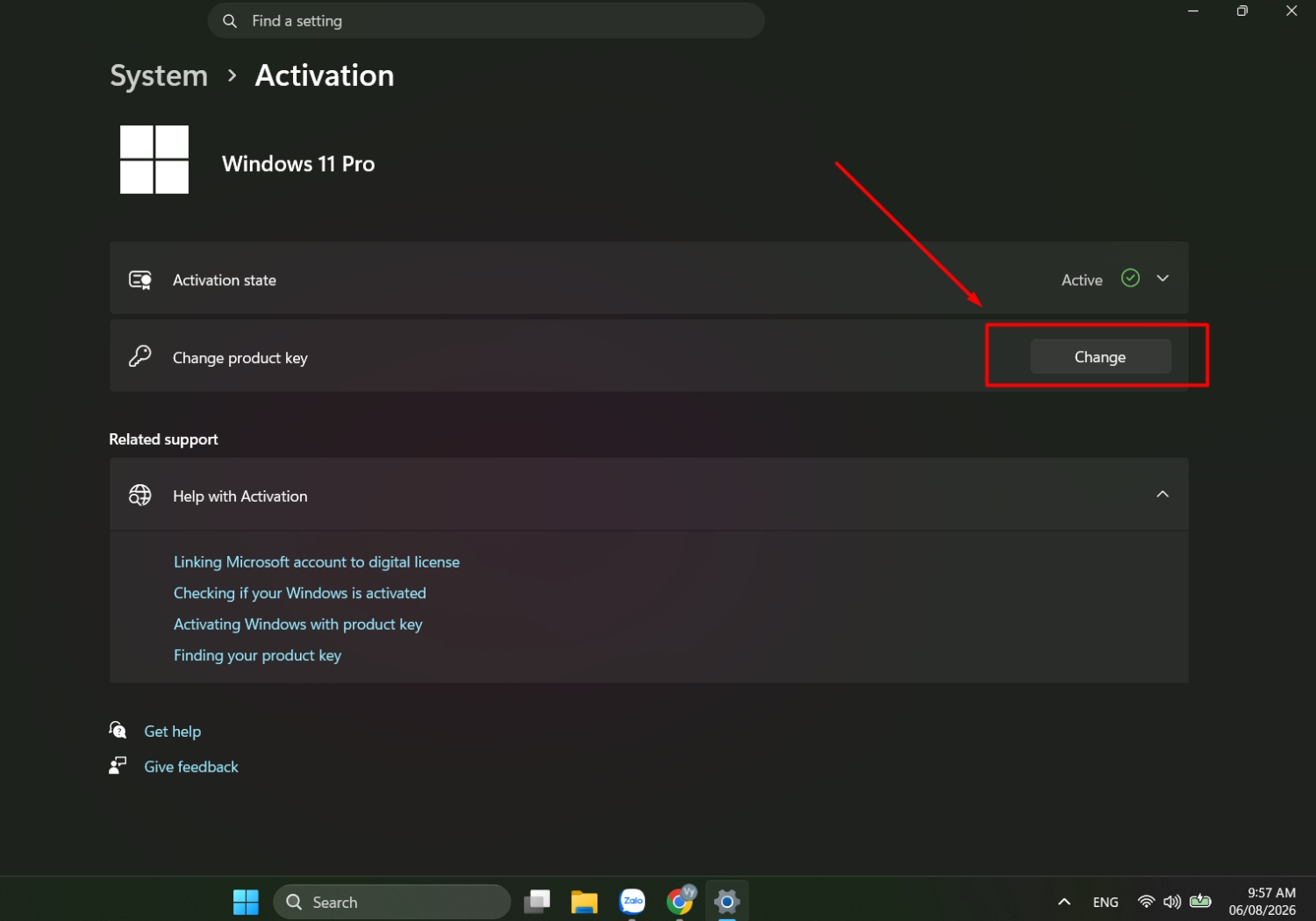This screenshot has width=1316, height=921.
Task: Close the Settings window
Action: click(1291, 11)
